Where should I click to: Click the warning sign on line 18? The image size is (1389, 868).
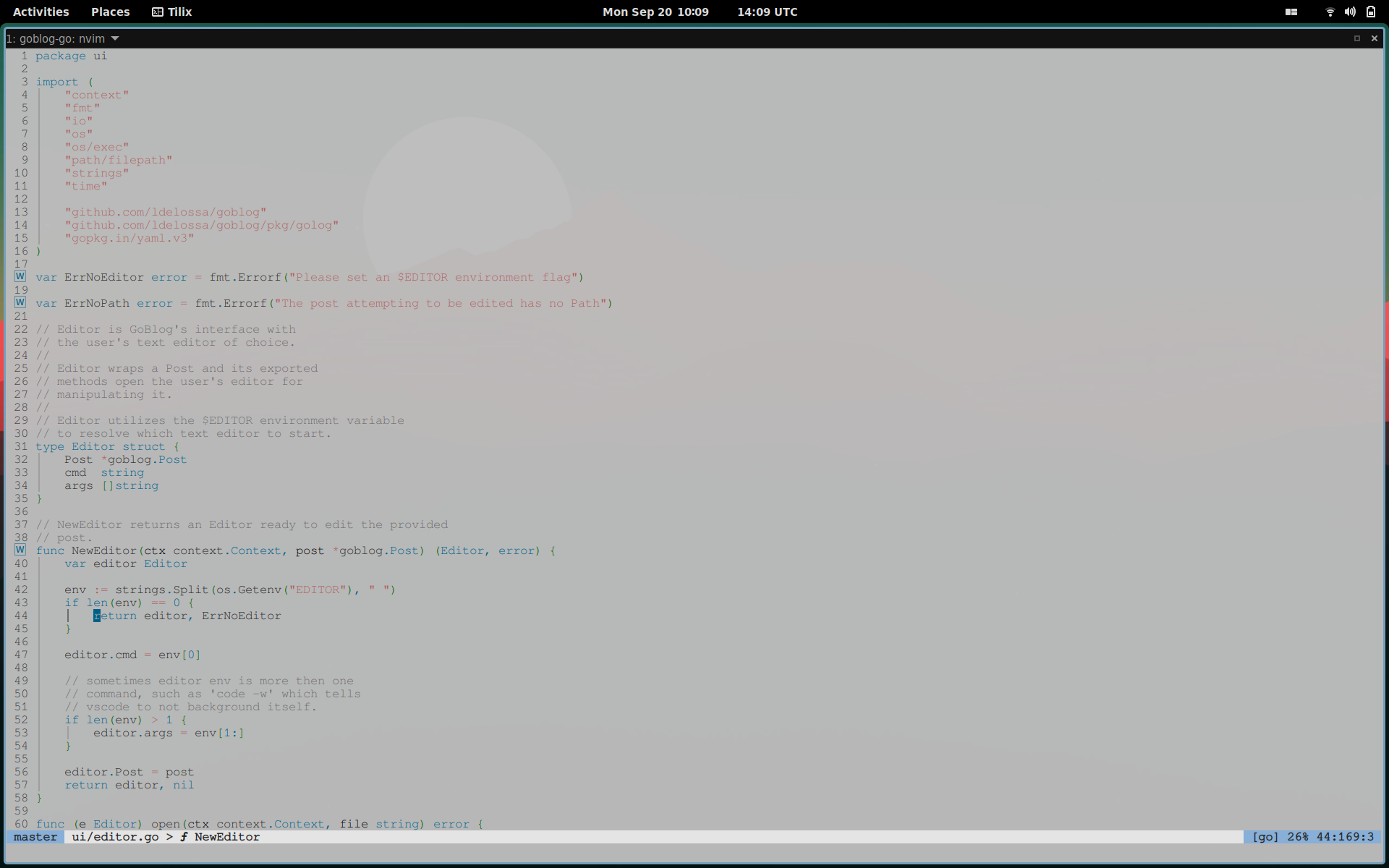pos(20,276)
